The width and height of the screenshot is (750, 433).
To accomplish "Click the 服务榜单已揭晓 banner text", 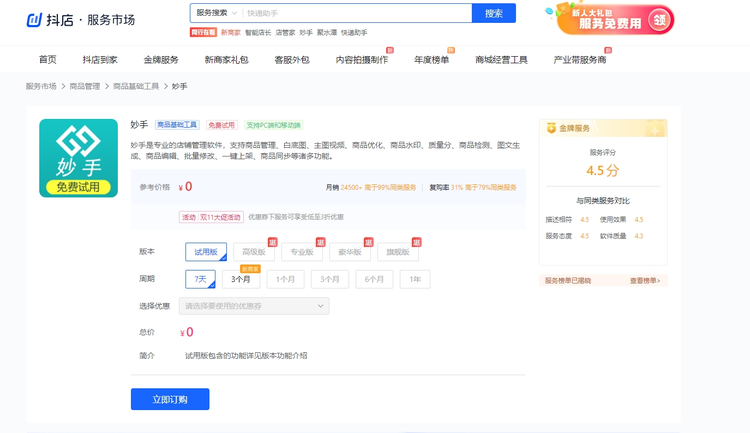I will (568, 281).
